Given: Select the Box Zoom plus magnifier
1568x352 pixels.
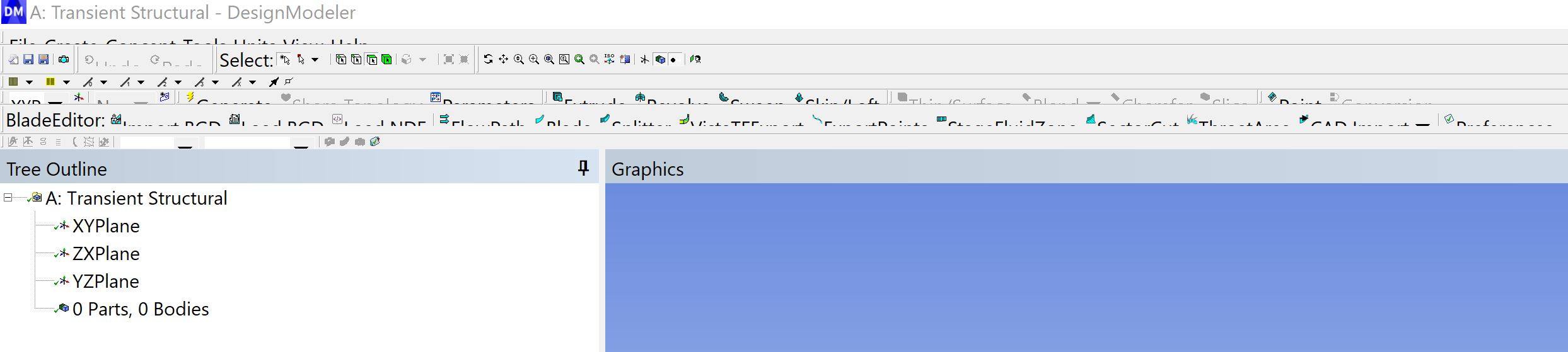Looking at the screenshot, I should pyautogui.click(x=534, y=59).
